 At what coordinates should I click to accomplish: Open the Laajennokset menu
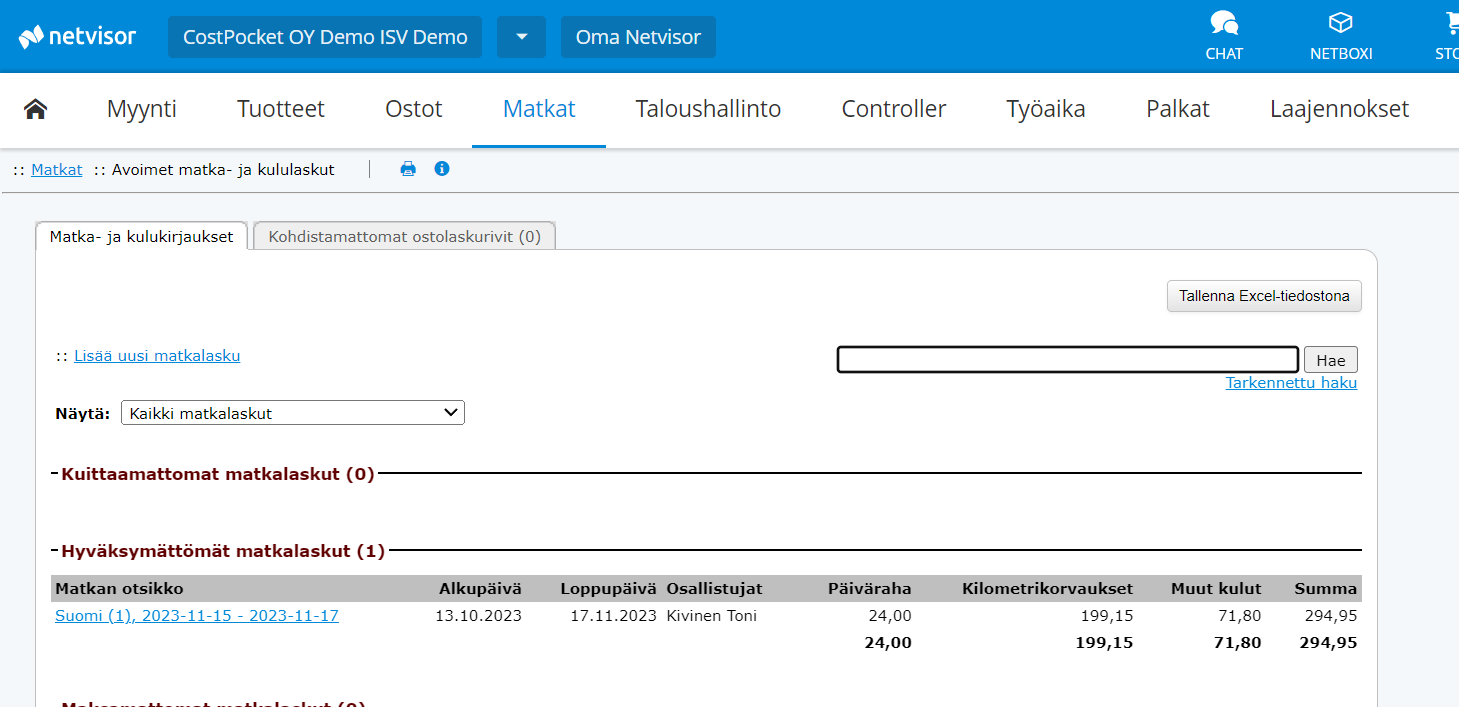pos(1340,109)
